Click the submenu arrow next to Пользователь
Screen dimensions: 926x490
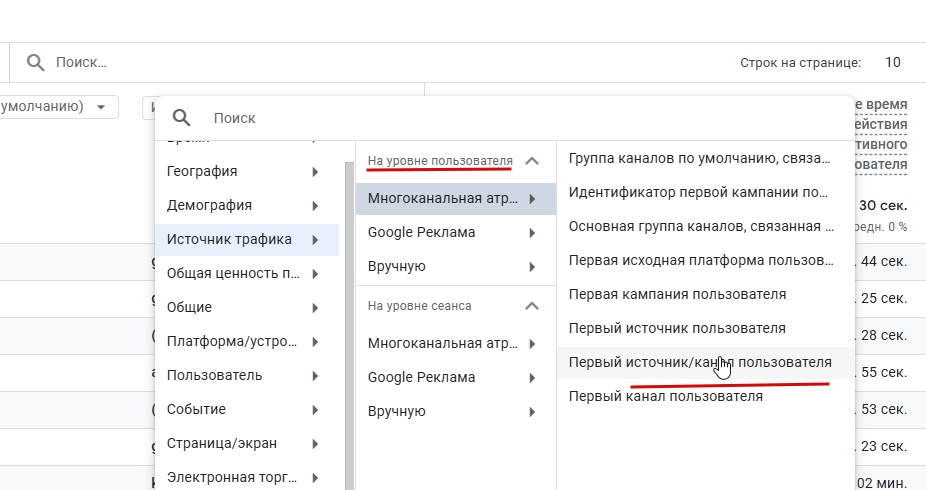click(315, 376)
